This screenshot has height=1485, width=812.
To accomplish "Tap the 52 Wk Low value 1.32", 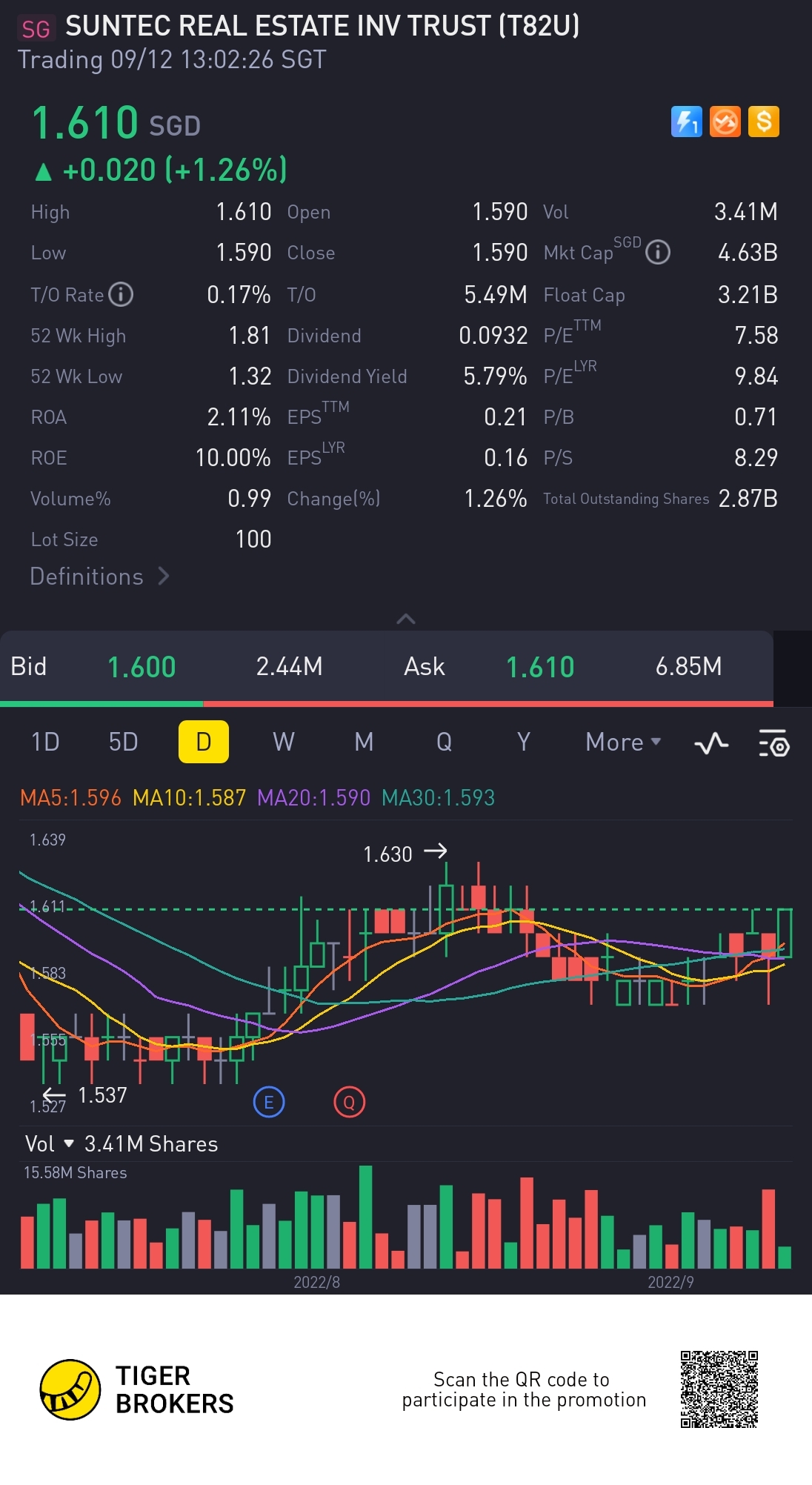I will (x=250, y=376).
